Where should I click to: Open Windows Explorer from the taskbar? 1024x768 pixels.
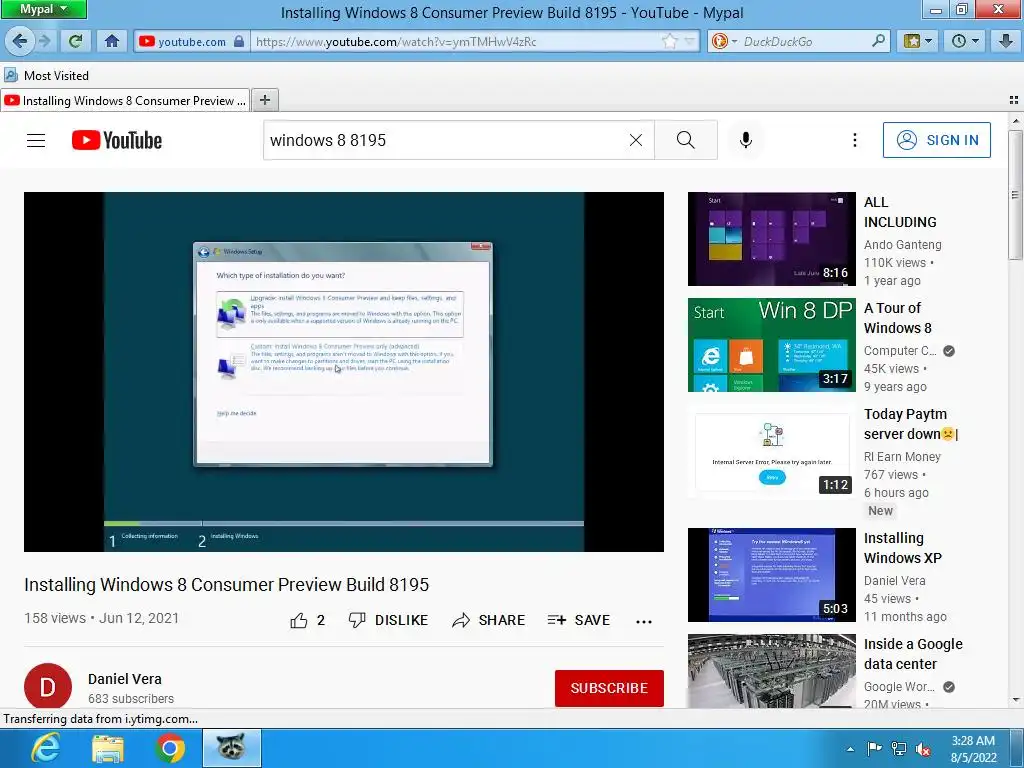[108, 748]
